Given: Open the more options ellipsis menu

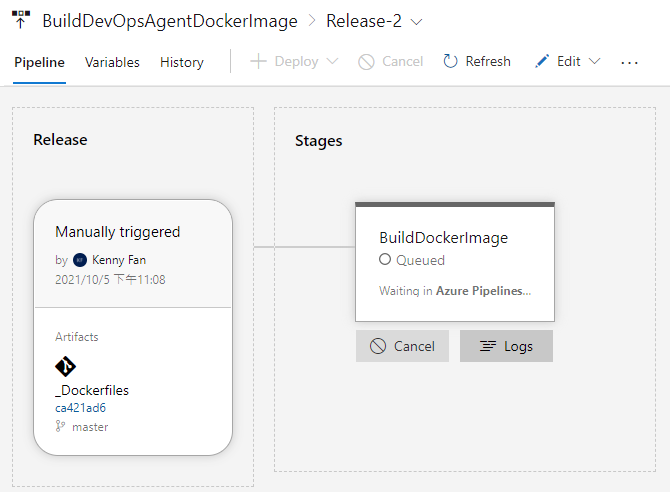Looking at the screenshot, I should (629, 62).
